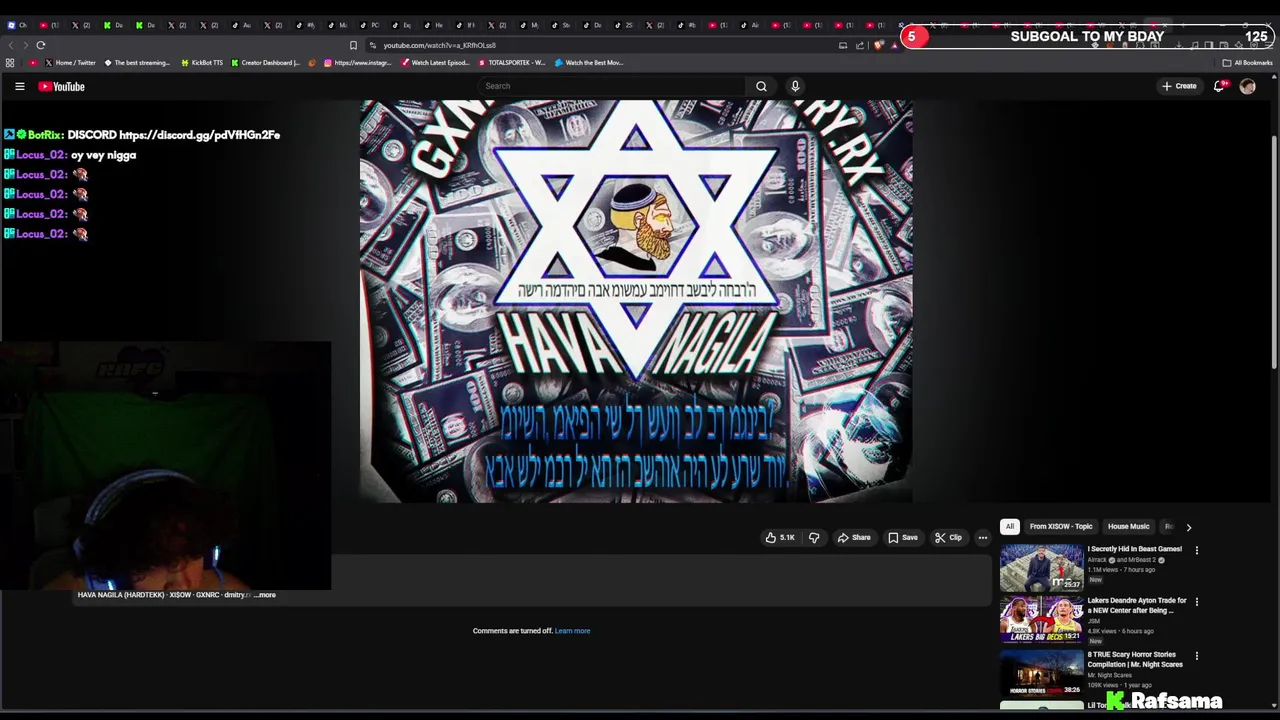The height and width of the screenshot is (720, 1280).
Task: Open Watch the Best Mov bookmark
Action: pos(589,63)
